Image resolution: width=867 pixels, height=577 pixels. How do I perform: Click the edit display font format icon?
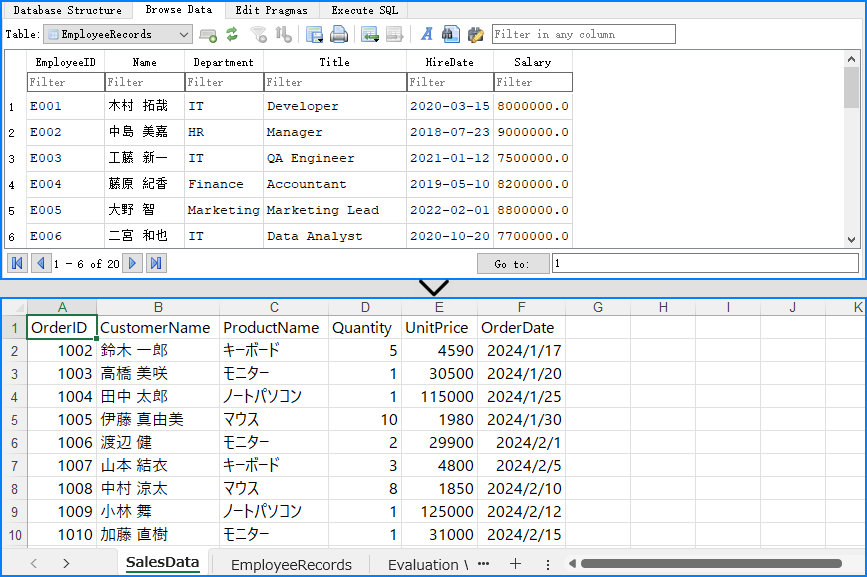pos(426,34)
